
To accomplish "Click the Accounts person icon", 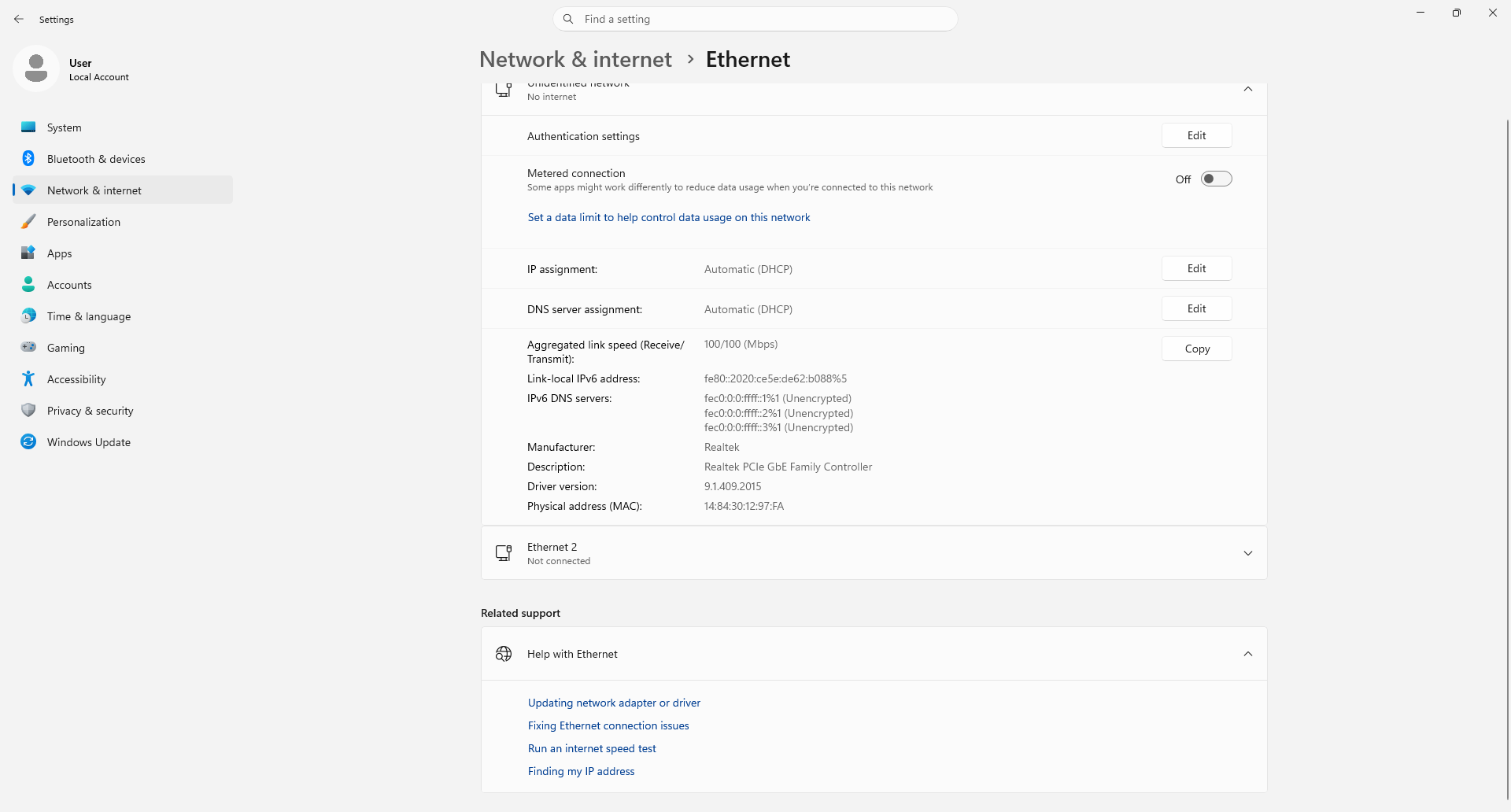I will [x=28, y=285].
